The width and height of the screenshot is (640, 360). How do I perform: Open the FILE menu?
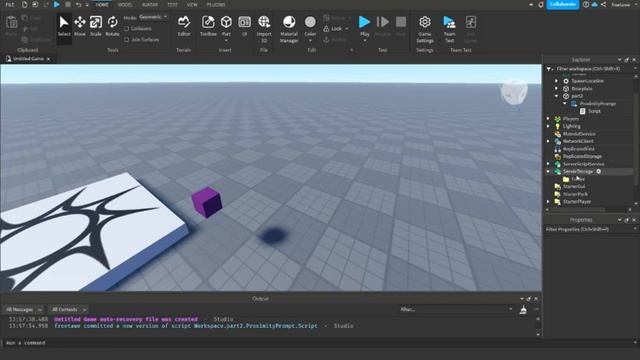click(10, 5)
